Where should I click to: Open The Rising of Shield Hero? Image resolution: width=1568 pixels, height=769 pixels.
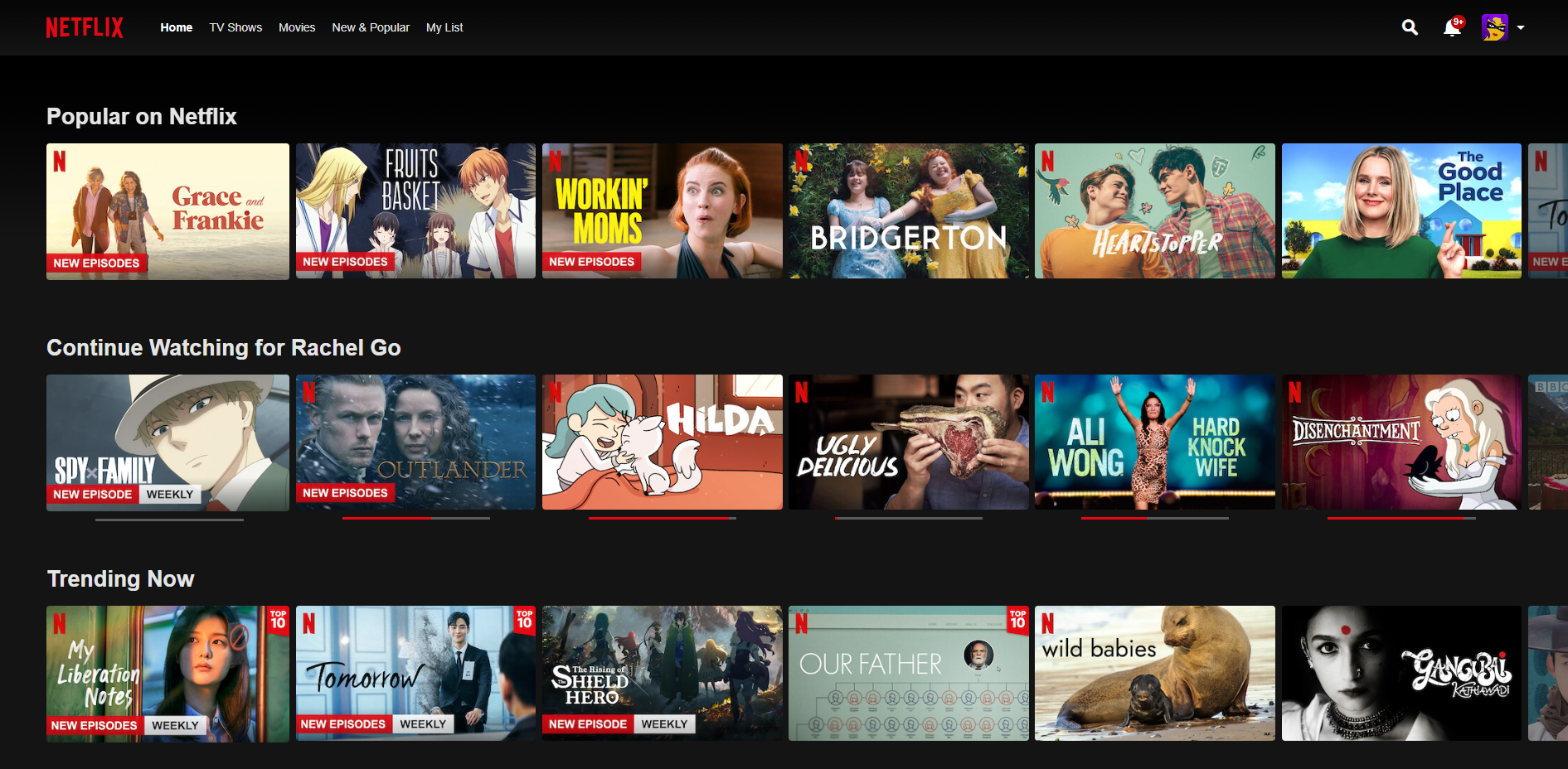(x=662, y=673)
